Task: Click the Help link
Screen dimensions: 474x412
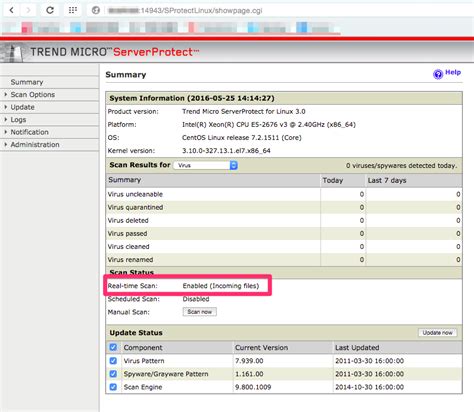Action: point(453,72)
